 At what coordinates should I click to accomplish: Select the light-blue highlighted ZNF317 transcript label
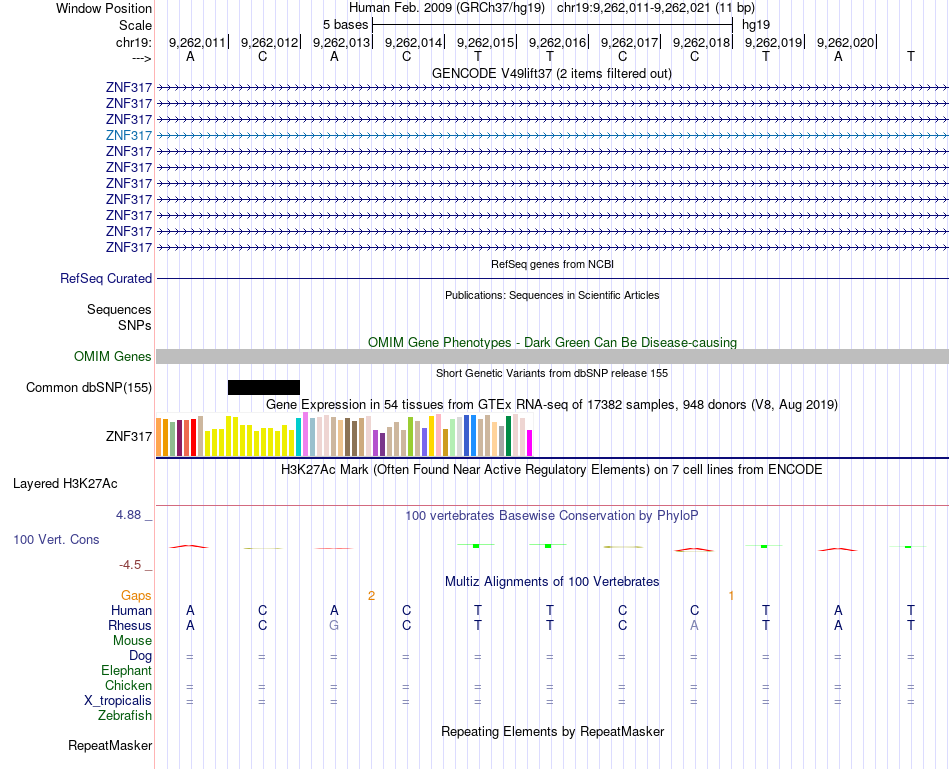point(128,135)
